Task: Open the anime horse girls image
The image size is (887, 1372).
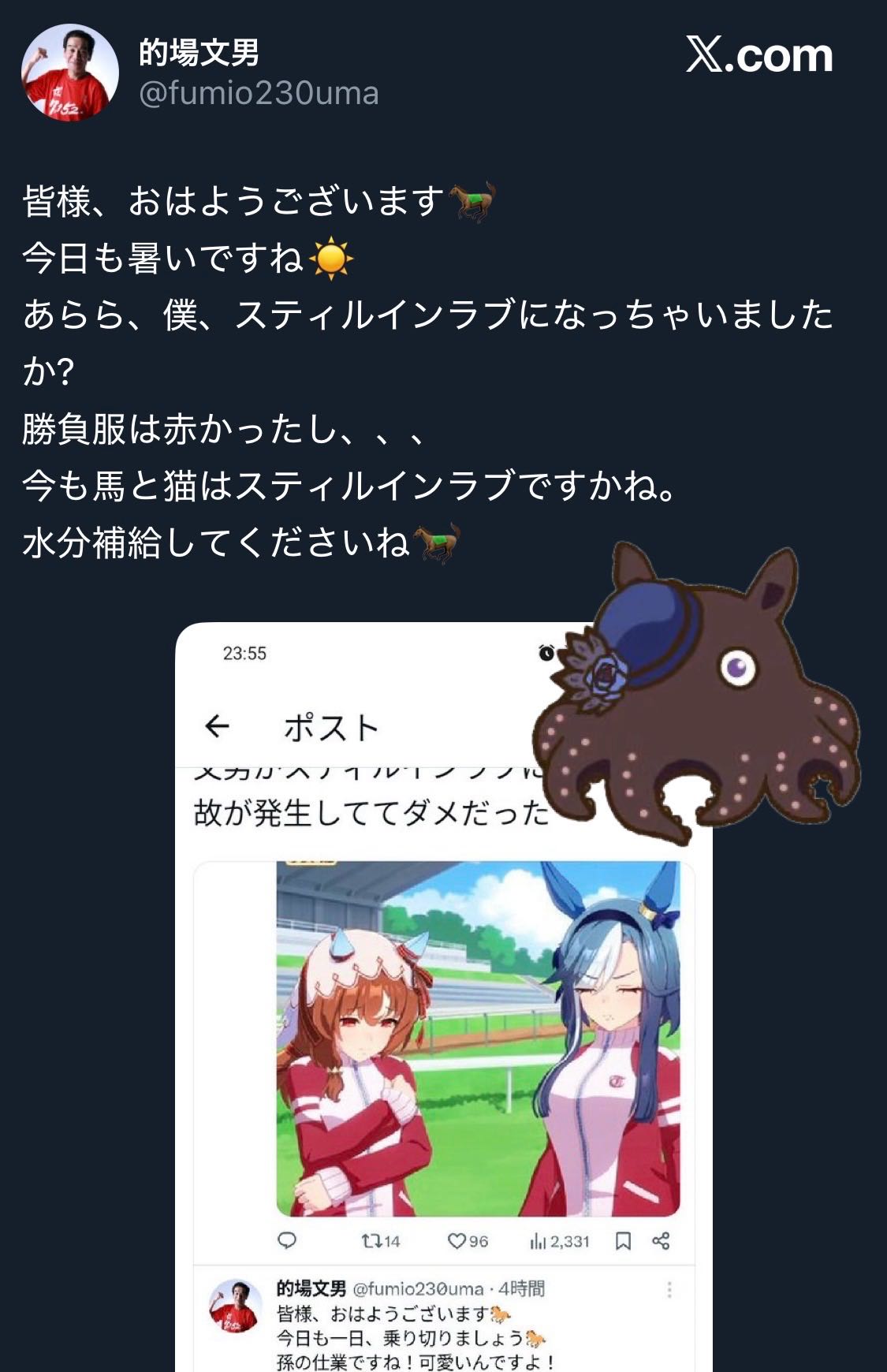Action: [478, 1038]
